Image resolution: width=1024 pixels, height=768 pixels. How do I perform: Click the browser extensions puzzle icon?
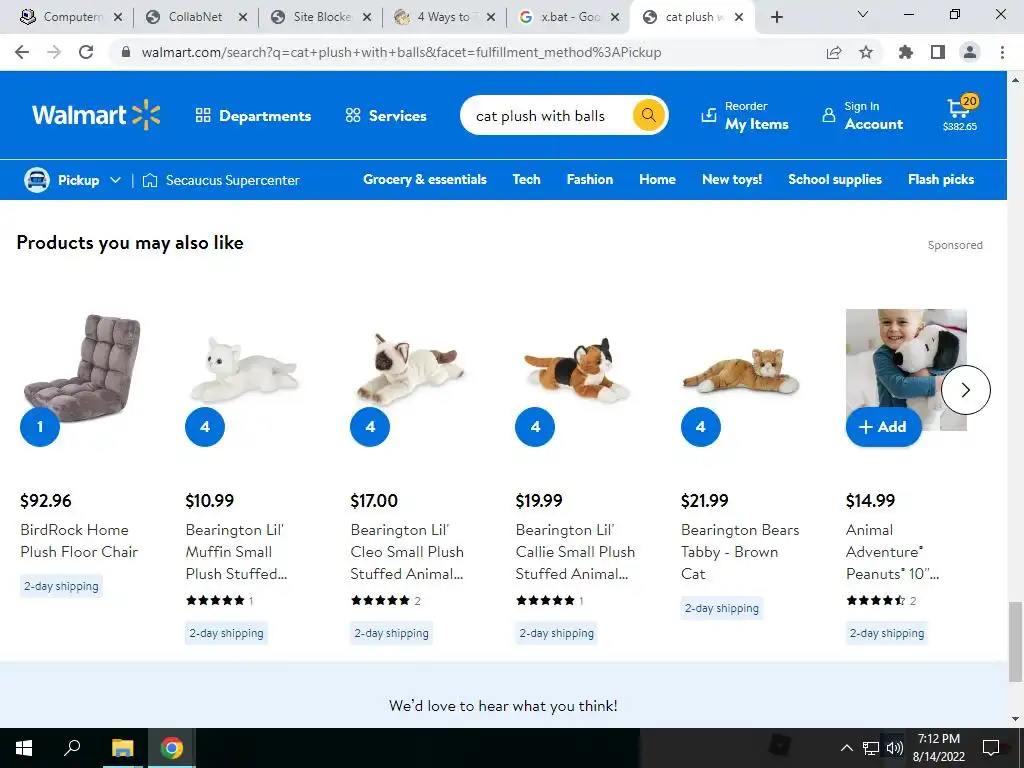pos(905,52)
